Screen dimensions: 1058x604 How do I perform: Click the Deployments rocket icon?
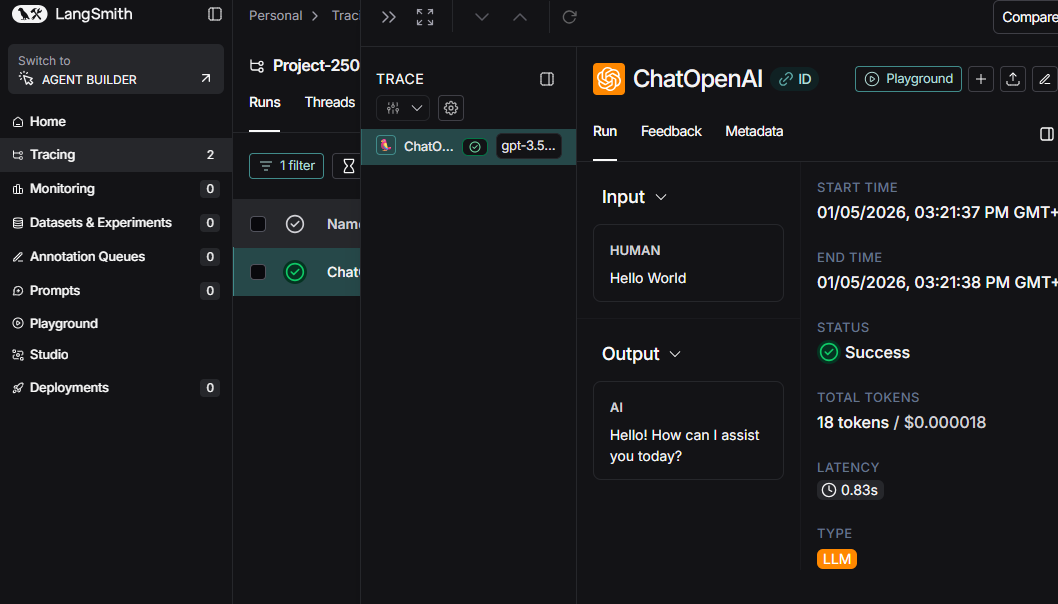coord(18,388)
